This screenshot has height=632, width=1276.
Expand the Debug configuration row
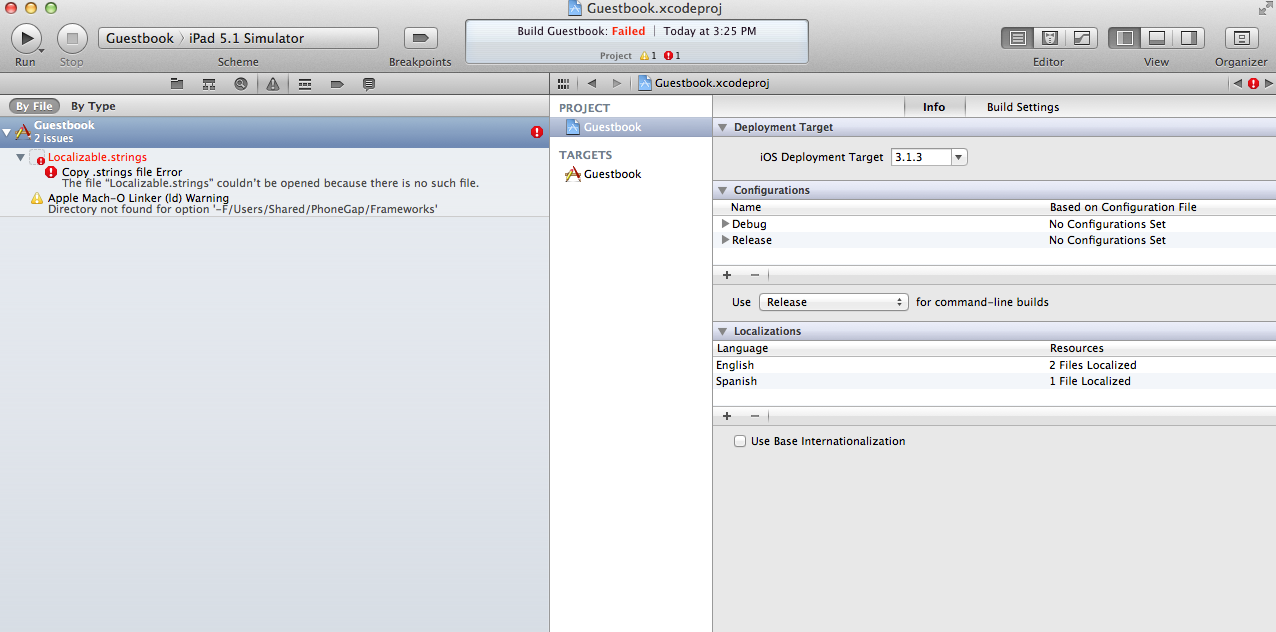pos(725,224)
